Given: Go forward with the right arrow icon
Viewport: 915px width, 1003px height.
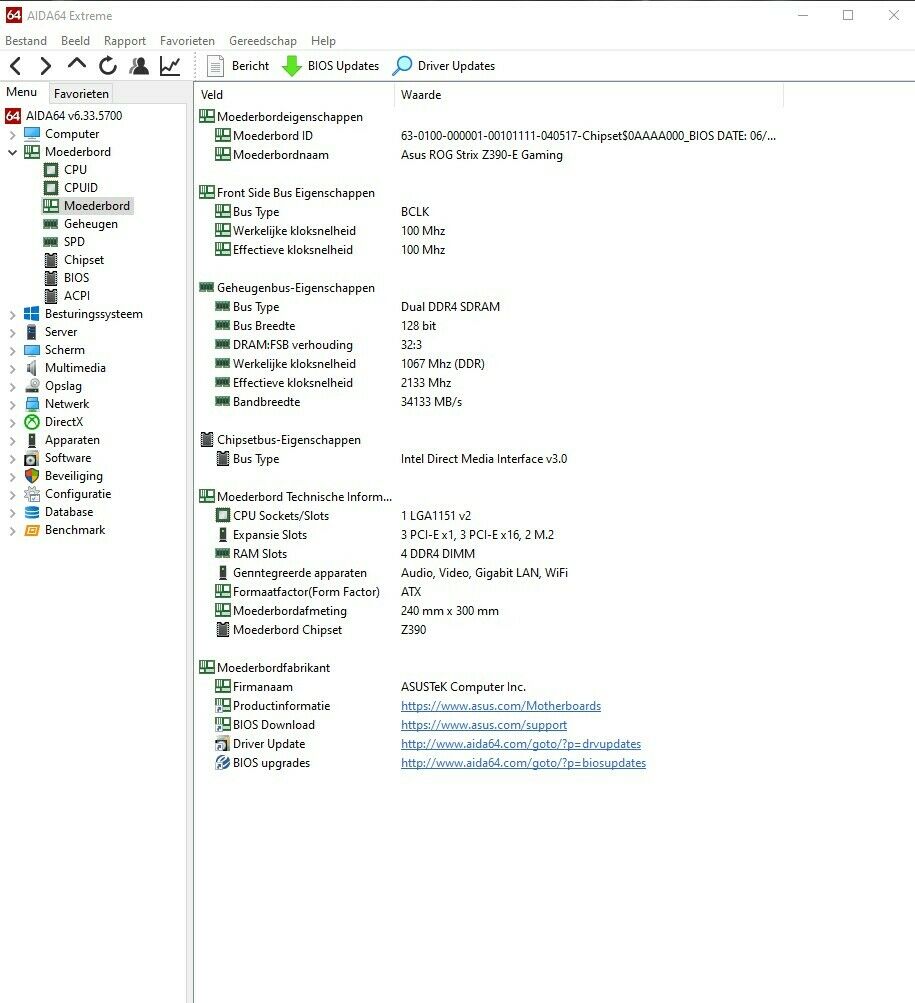Looking at the screenshot, I should (x=45, y=66).
